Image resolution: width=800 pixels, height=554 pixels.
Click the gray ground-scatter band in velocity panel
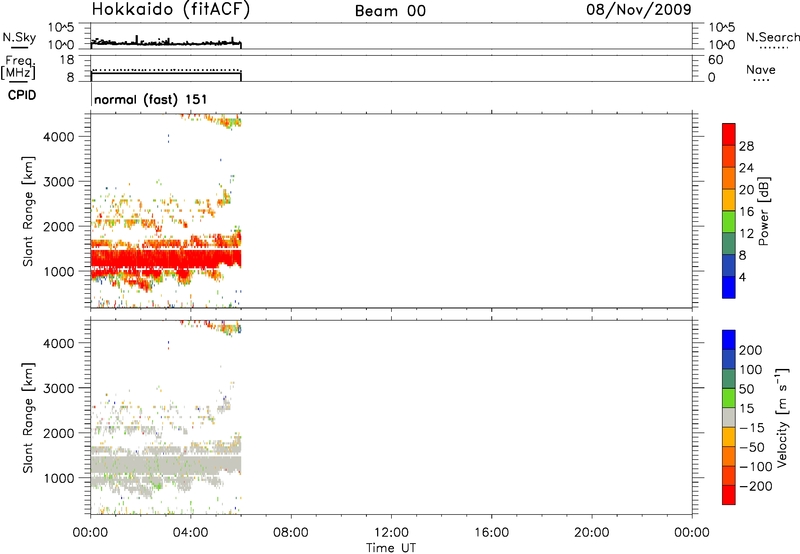[166, 465]
